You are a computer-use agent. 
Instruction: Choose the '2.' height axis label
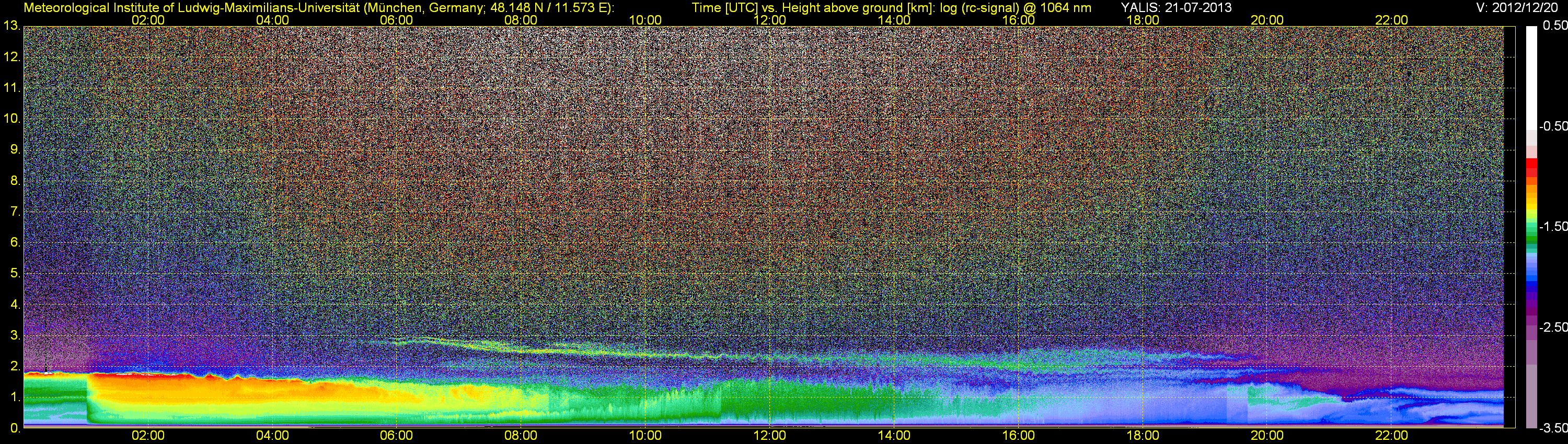click(x=15, y=366)
